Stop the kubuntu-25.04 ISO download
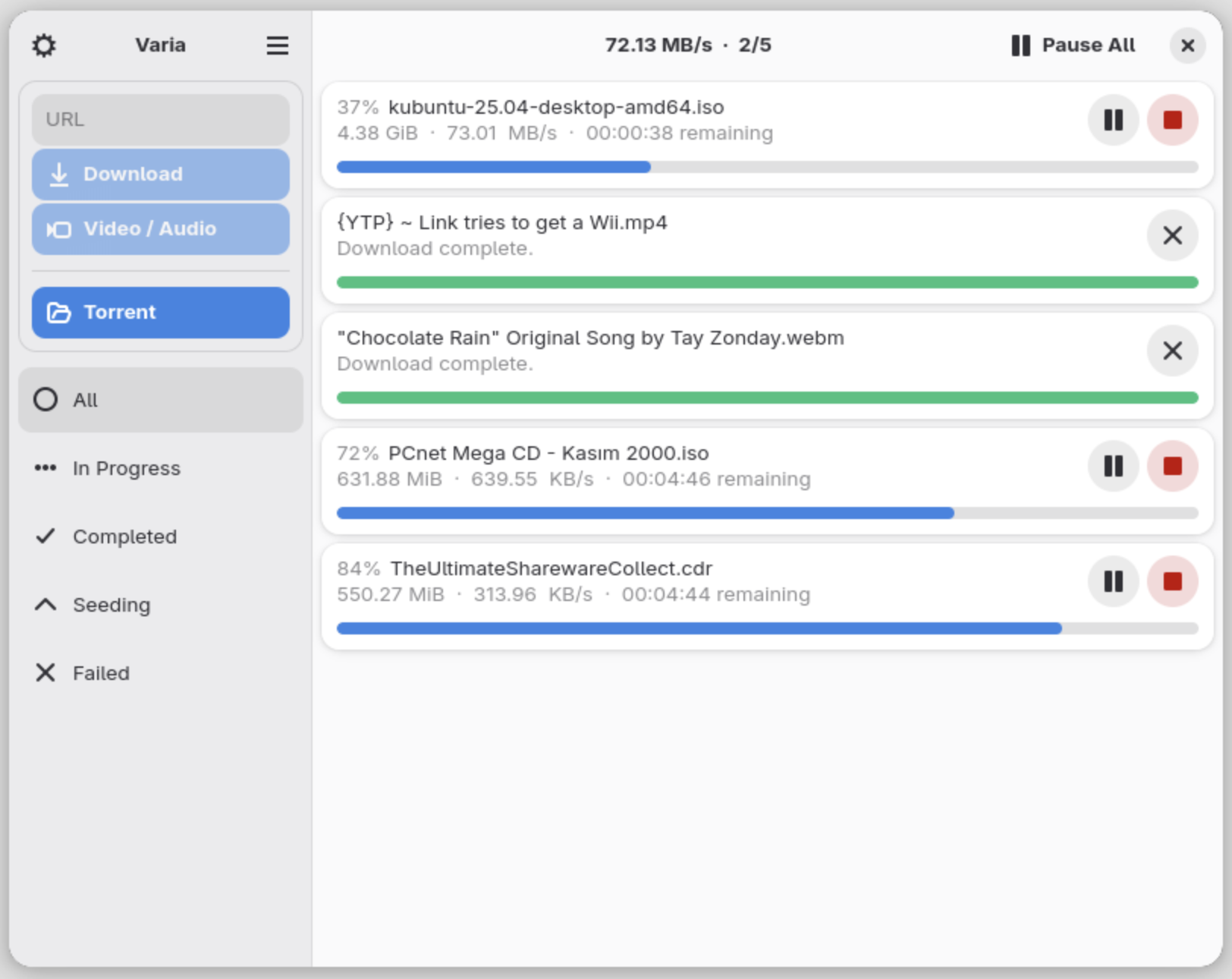 click(x=1172, y=120)
